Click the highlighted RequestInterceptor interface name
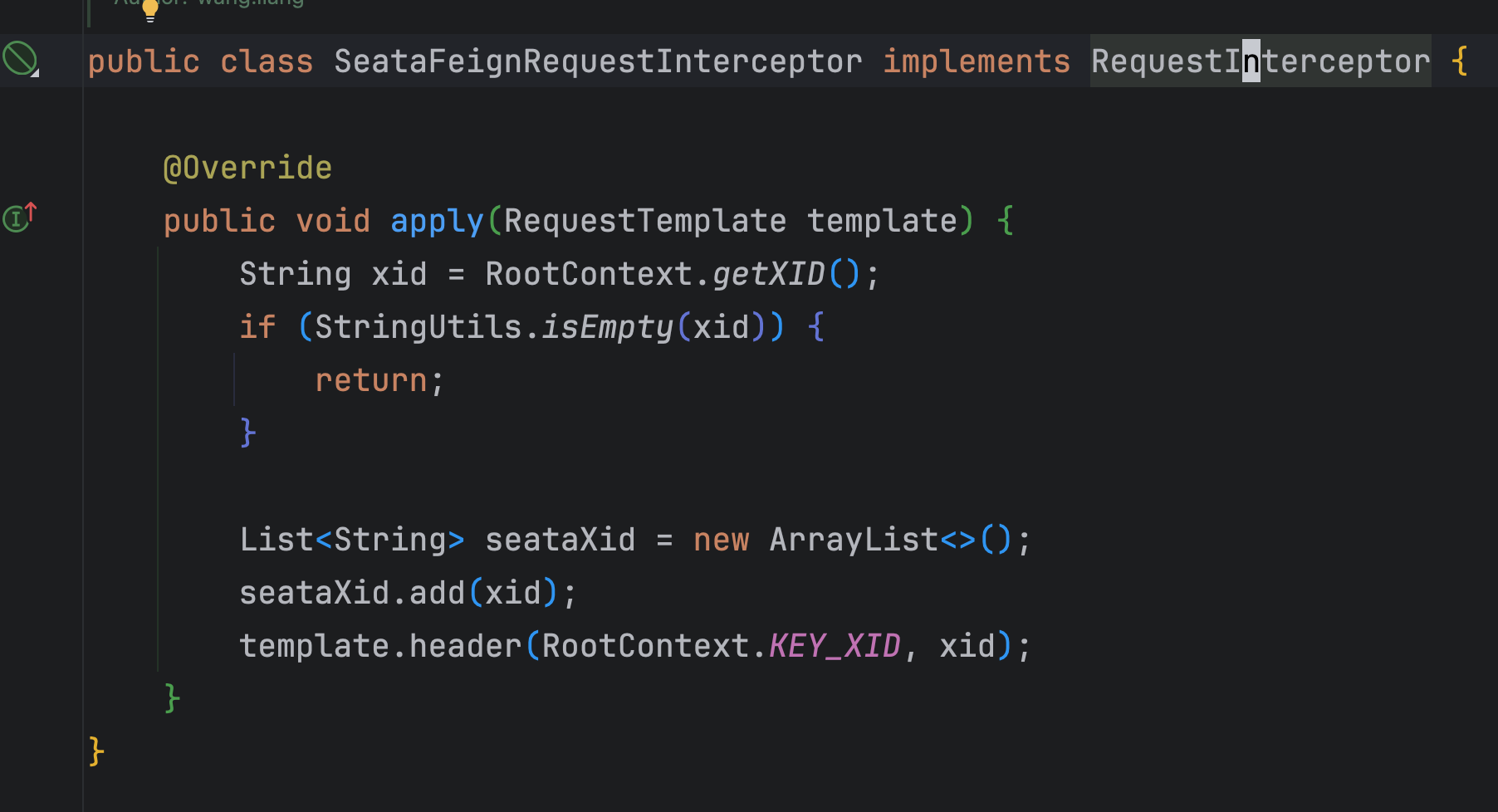 1260,61
